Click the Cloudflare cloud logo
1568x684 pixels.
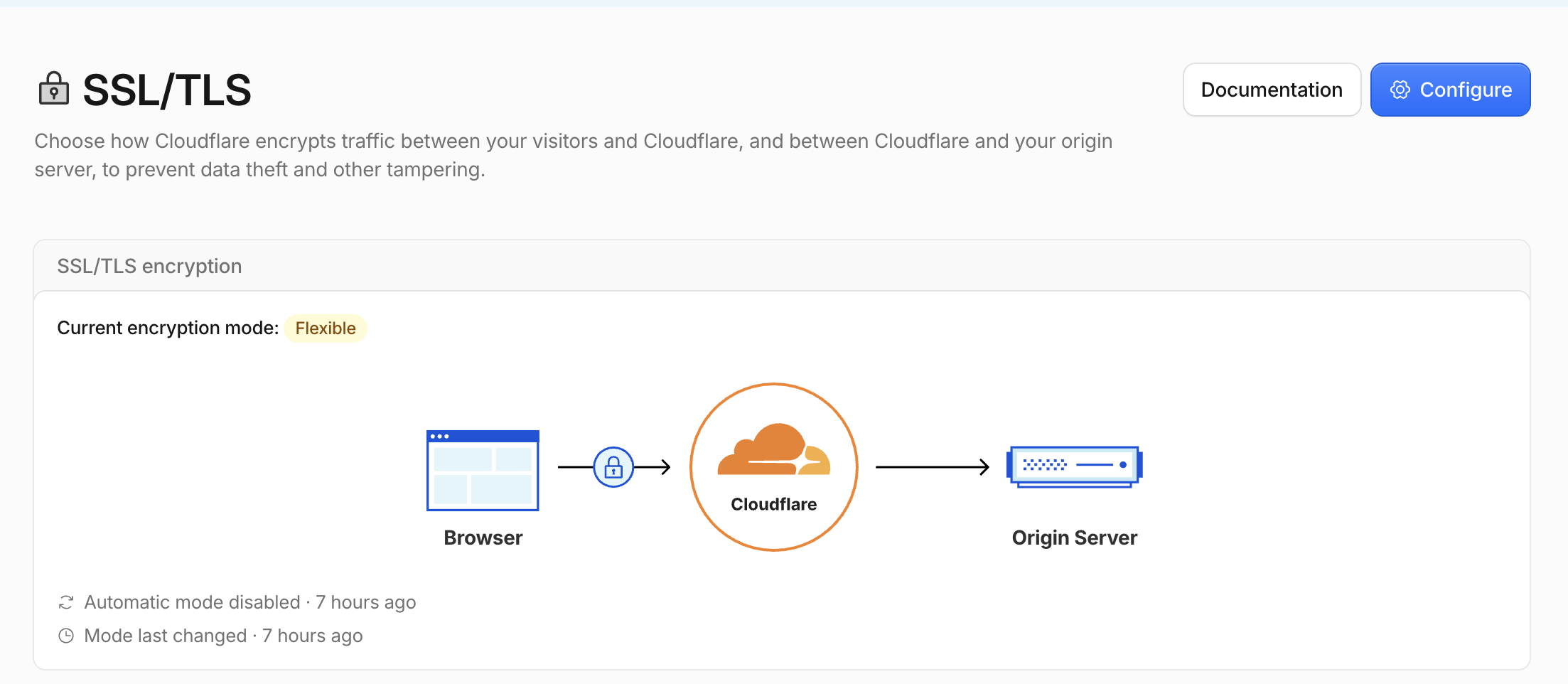(774, 449)
